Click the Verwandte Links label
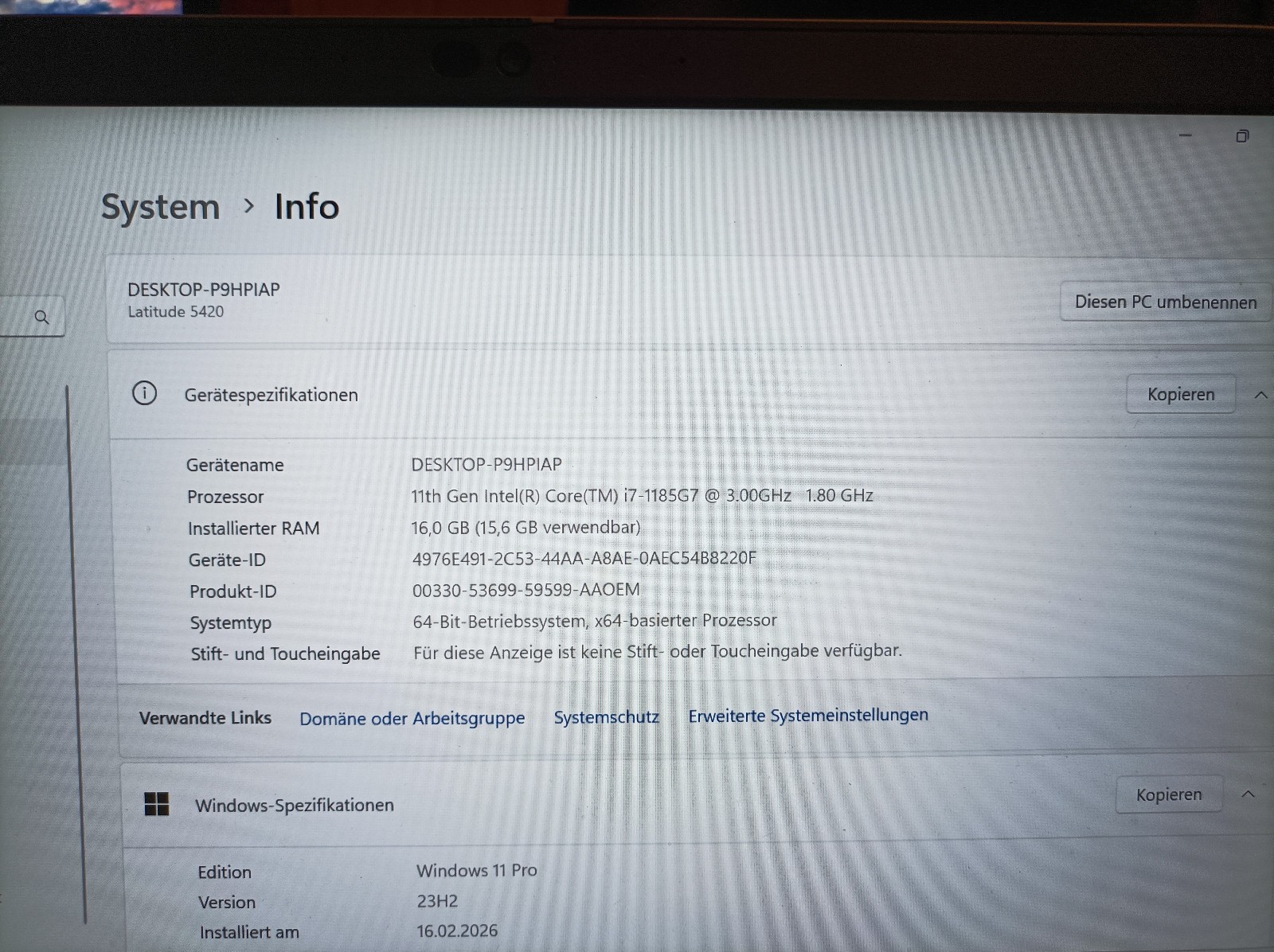Screen dimensions: 1274x952 [x=205, y=718]
